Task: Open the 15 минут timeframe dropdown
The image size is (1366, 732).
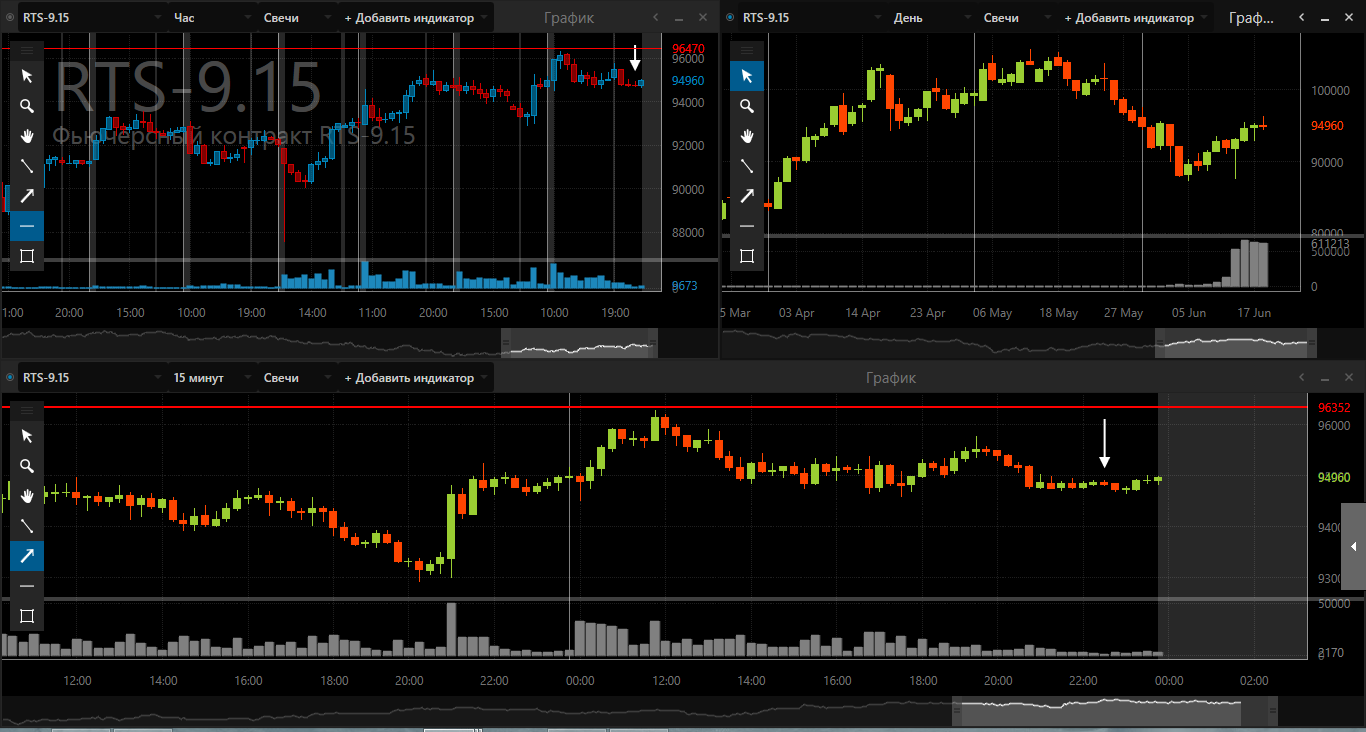Action: click(x=212, y=378)
